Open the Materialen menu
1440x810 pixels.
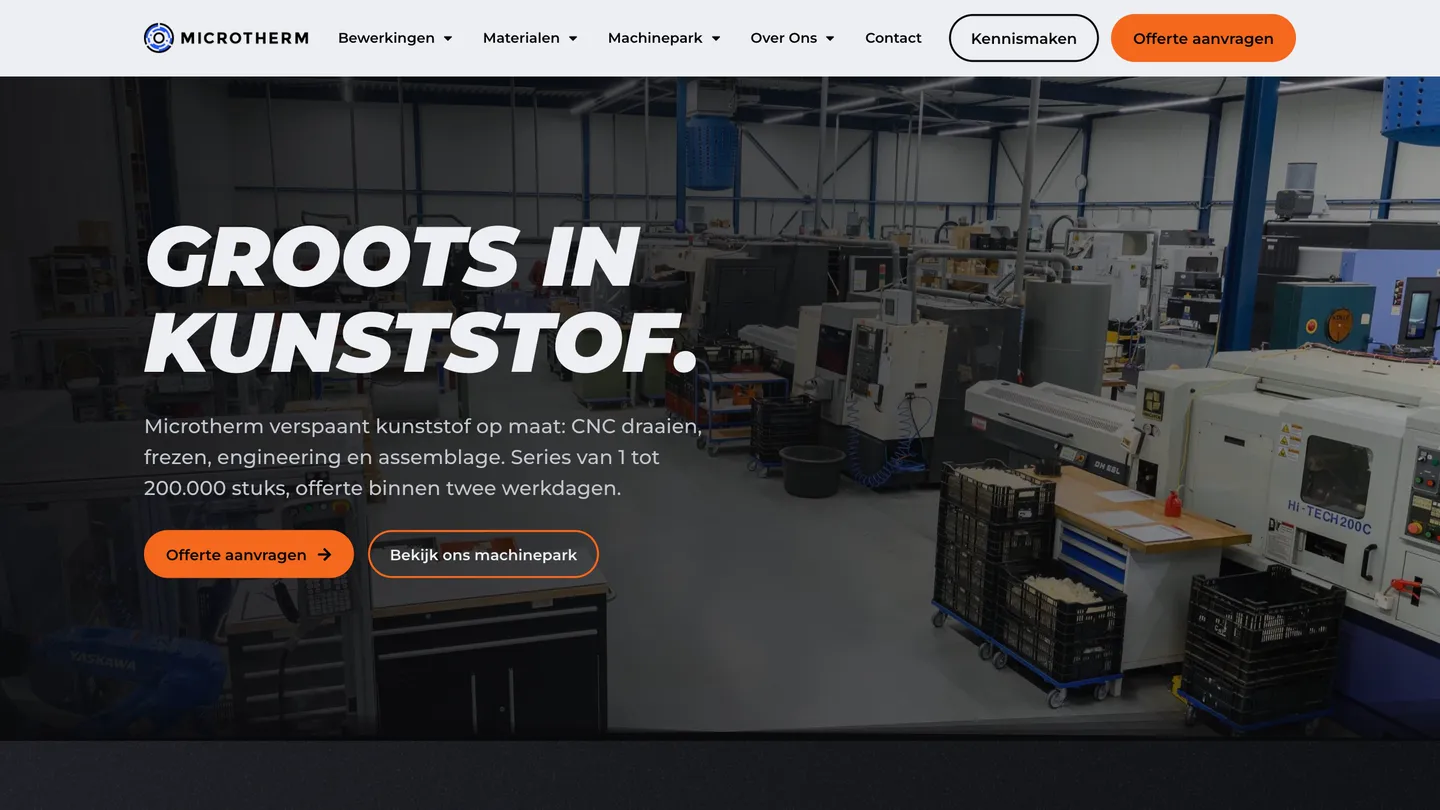(x=521, y=38)
